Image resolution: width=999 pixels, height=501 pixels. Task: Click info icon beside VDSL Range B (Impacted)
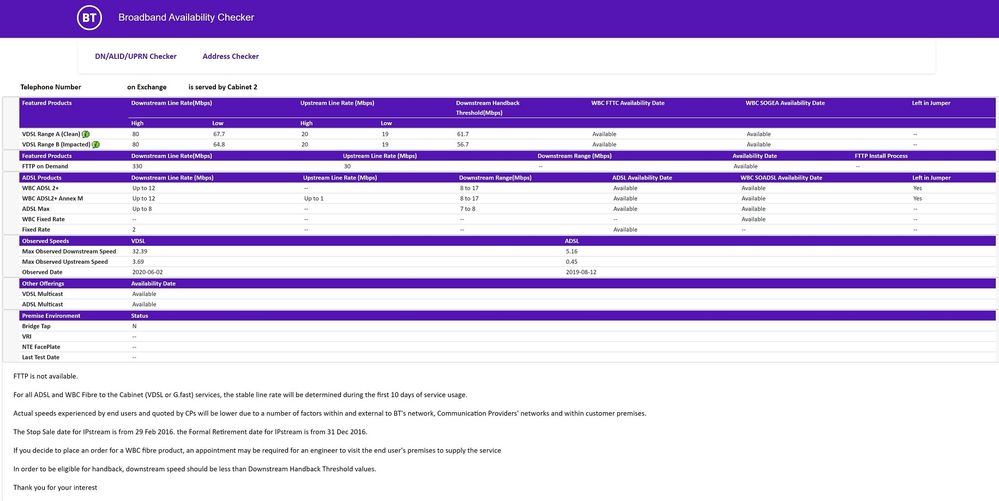(96, 145)
